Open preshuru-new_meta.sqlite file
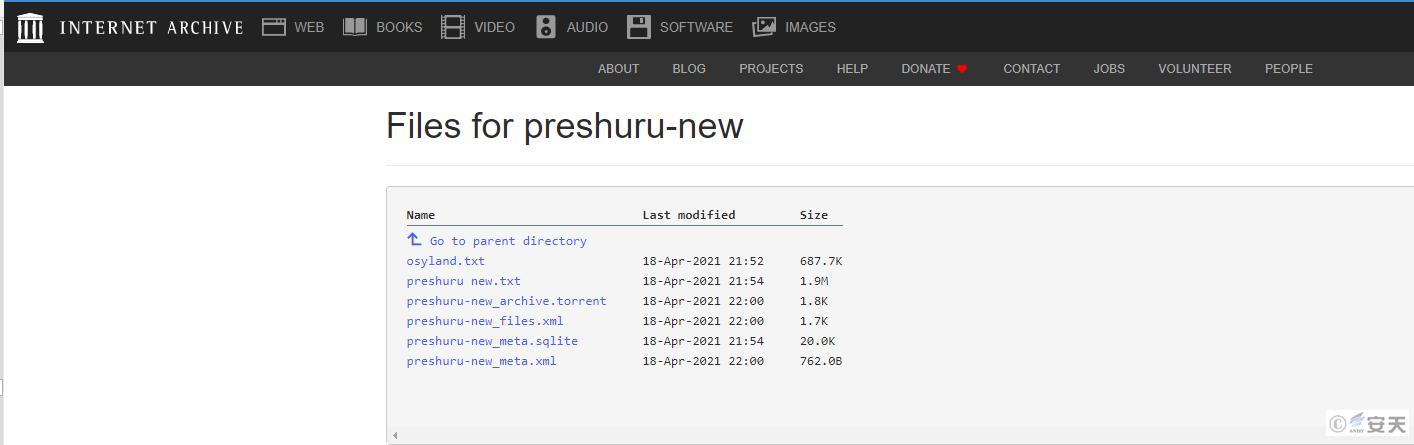 pyautogui.click(x=492, y=341)
